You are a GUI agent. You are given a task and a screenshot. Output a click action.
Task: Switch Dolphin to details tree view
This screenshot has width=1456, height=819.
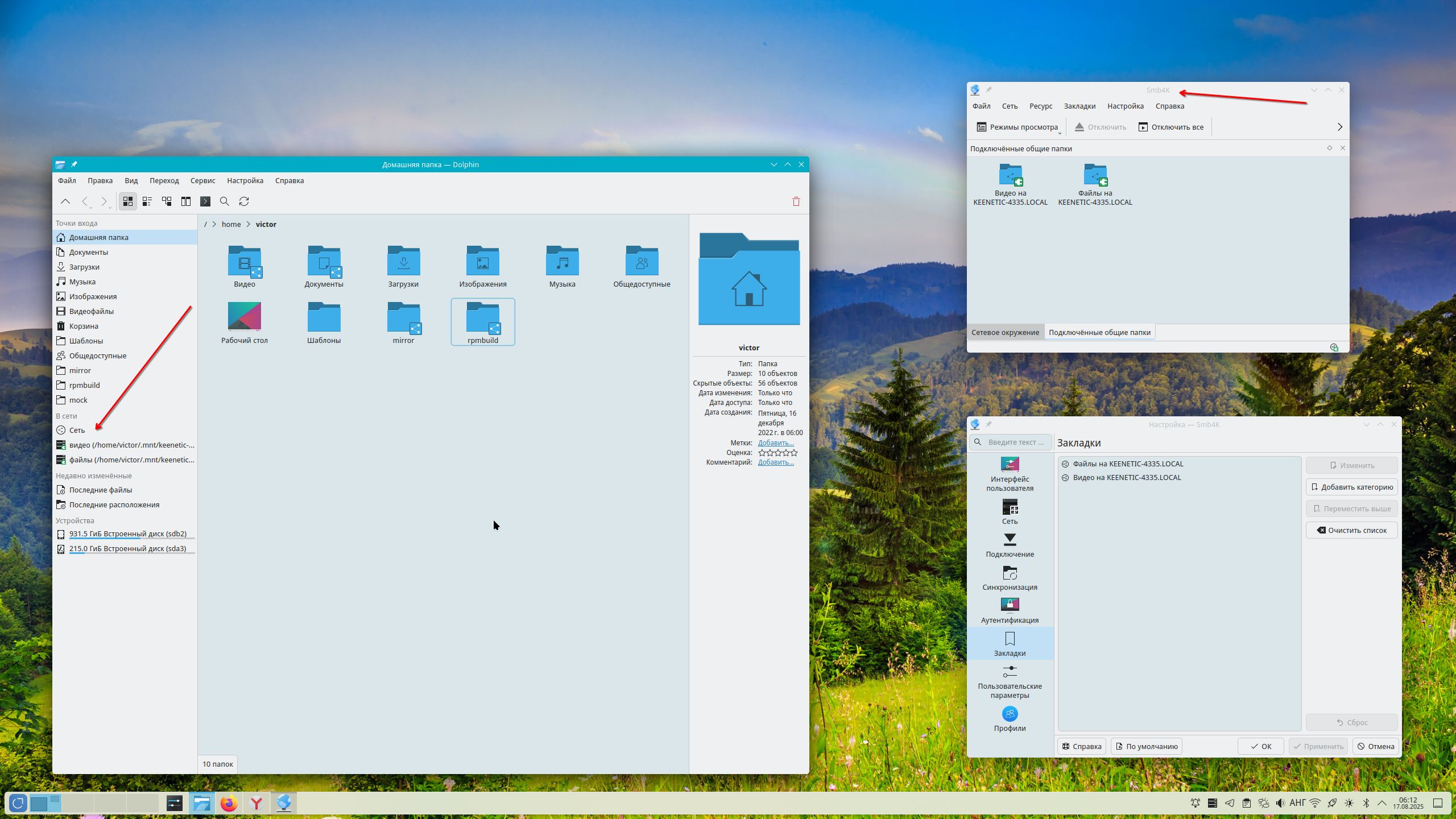167,201
